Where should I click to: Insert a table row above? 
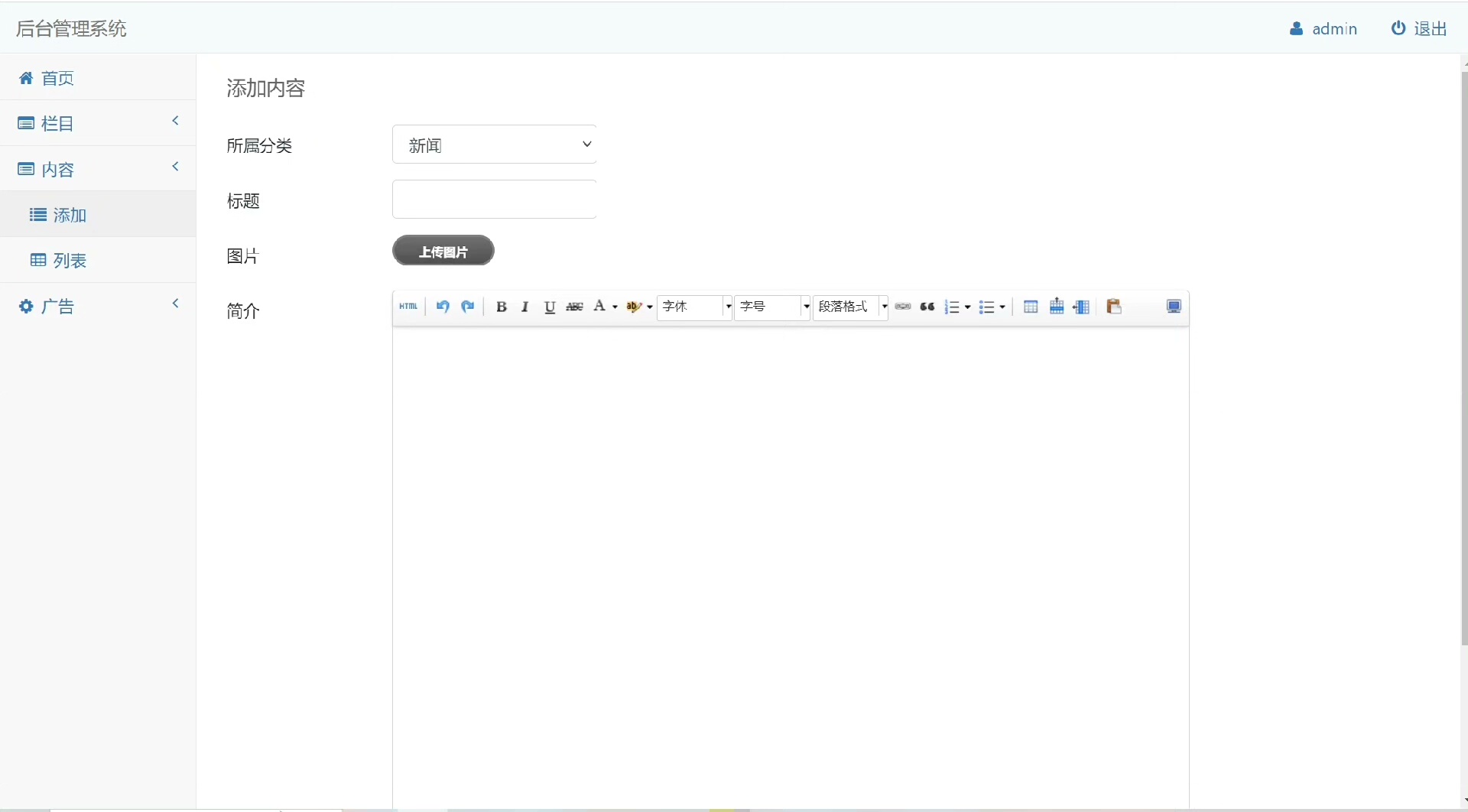pos(1057,307)
